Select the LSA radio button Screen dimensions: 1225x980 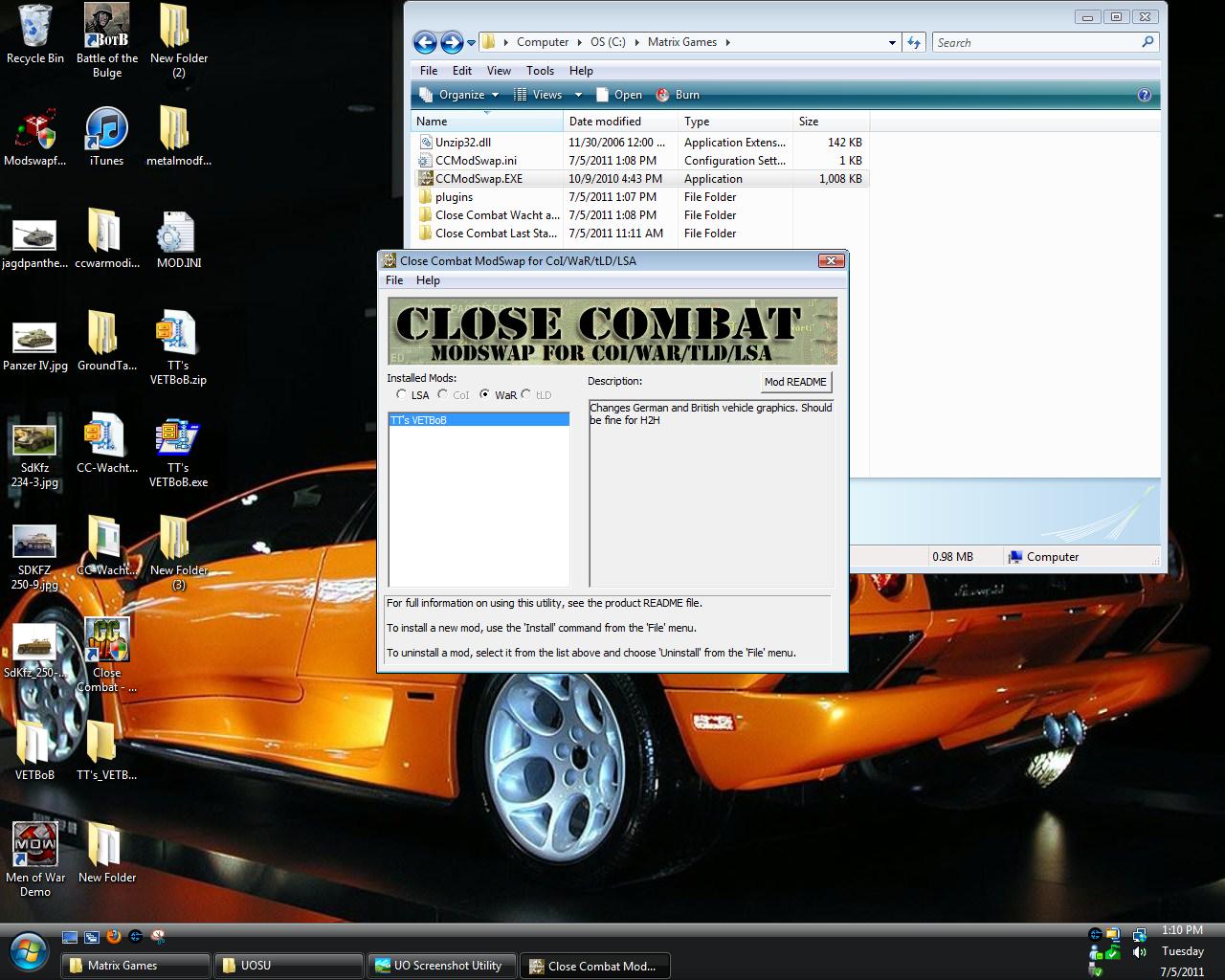(x=401, y=394)
